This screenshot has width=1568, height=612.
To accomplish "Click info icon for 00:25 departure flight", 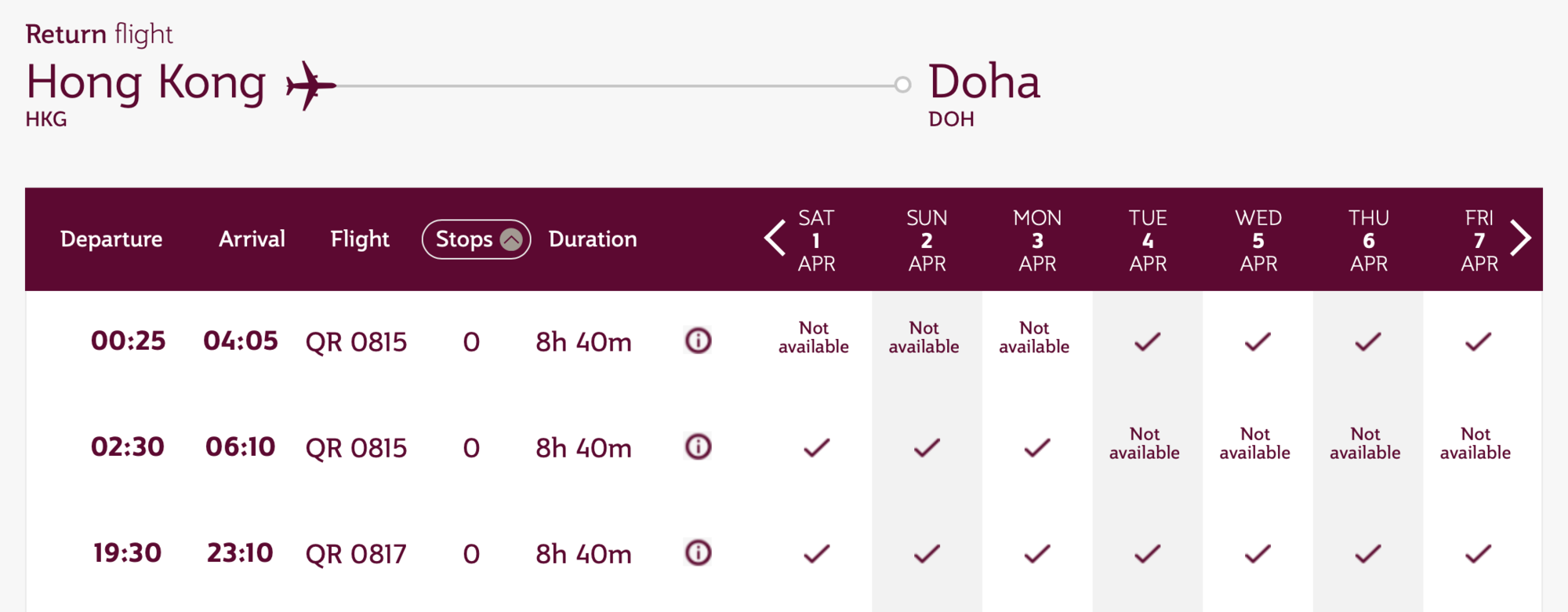I will 698,341.
